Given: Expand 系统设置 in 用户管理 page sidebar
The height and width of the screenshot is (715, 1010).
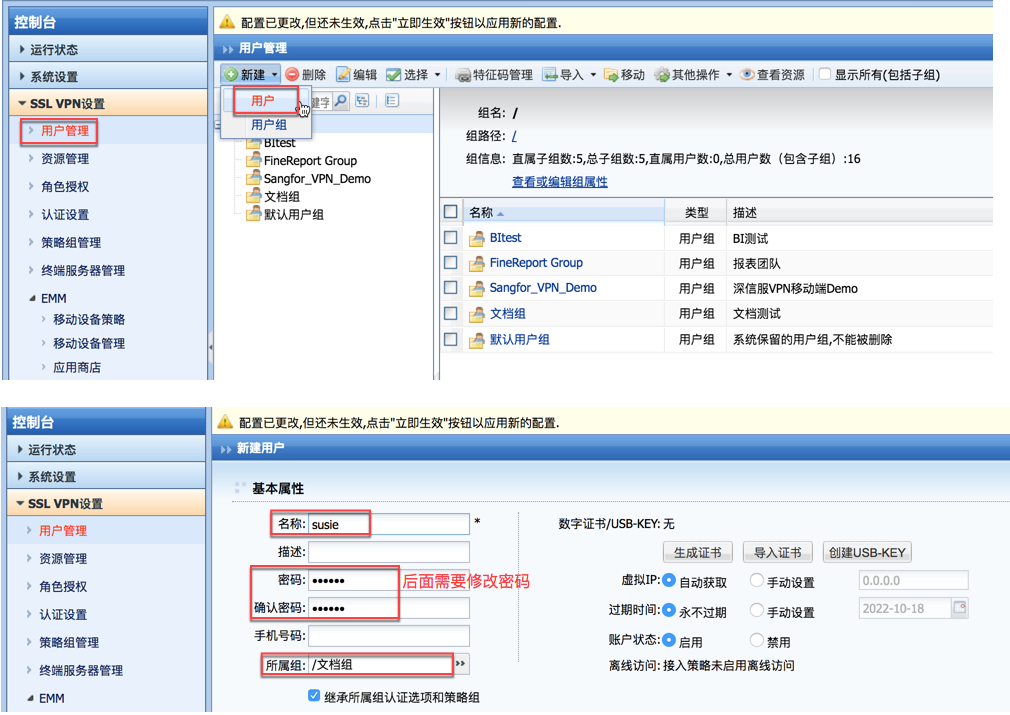Looking at the screenshot, I should [108, 76].
